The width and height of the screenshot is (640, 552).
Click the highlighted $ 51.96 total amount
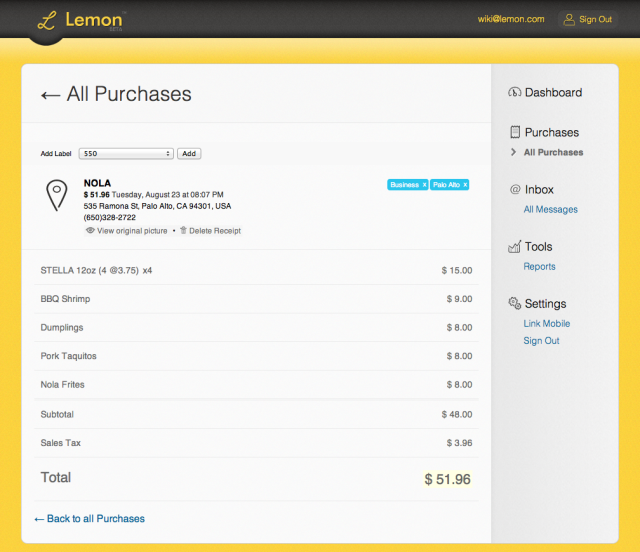447,479
